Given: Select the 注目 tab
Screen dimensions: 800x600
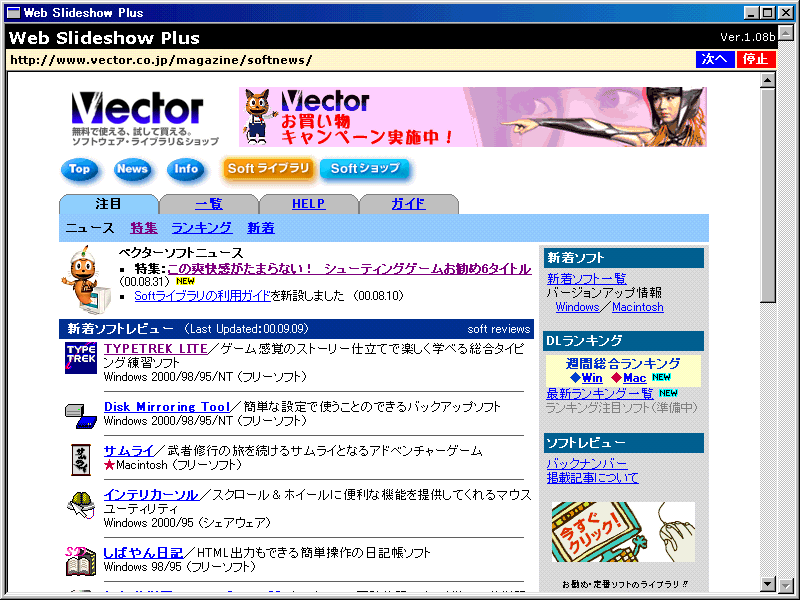Looking at the screenshot, I should coord(109,204).
